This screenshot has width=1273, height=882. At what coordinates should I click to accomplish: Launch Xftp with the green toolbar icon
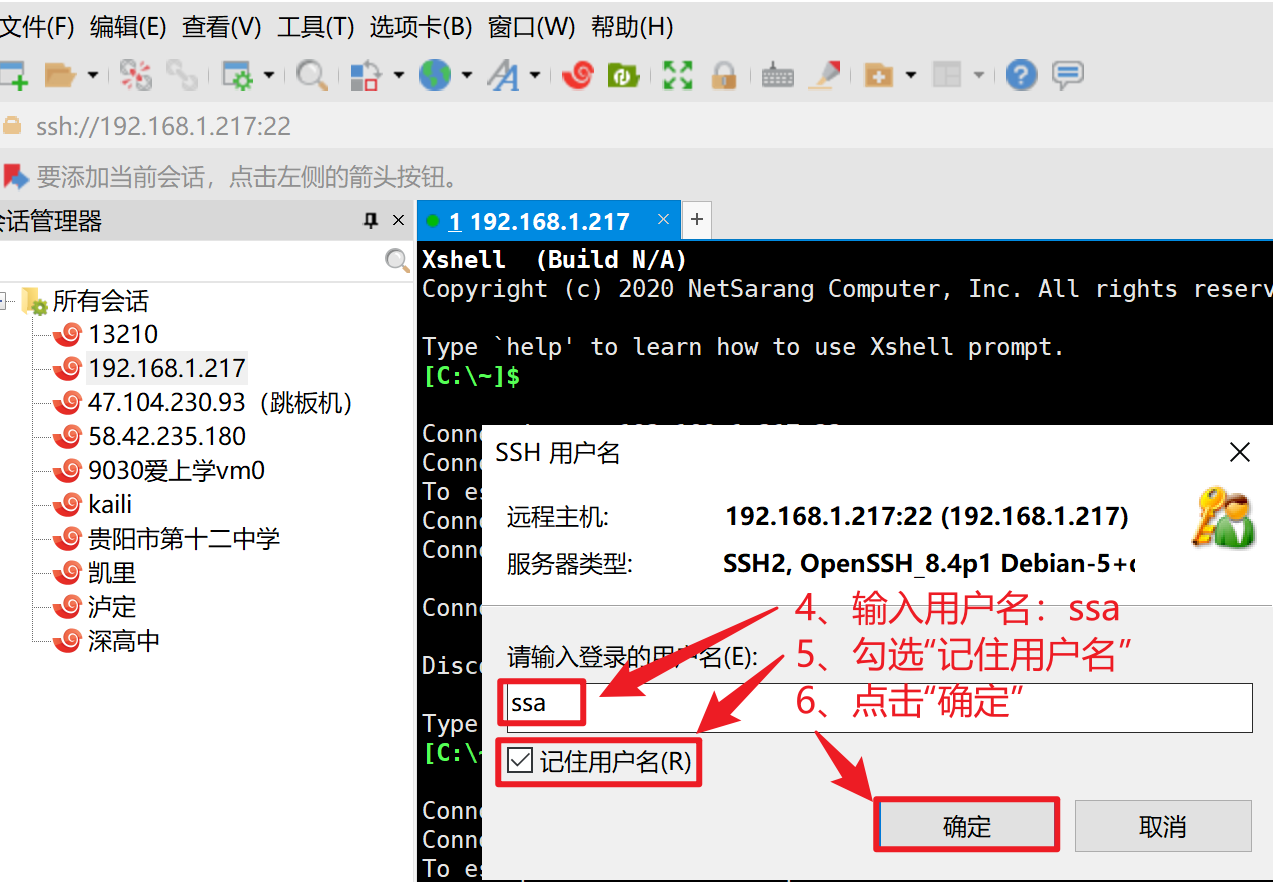(x=624, y=75)
